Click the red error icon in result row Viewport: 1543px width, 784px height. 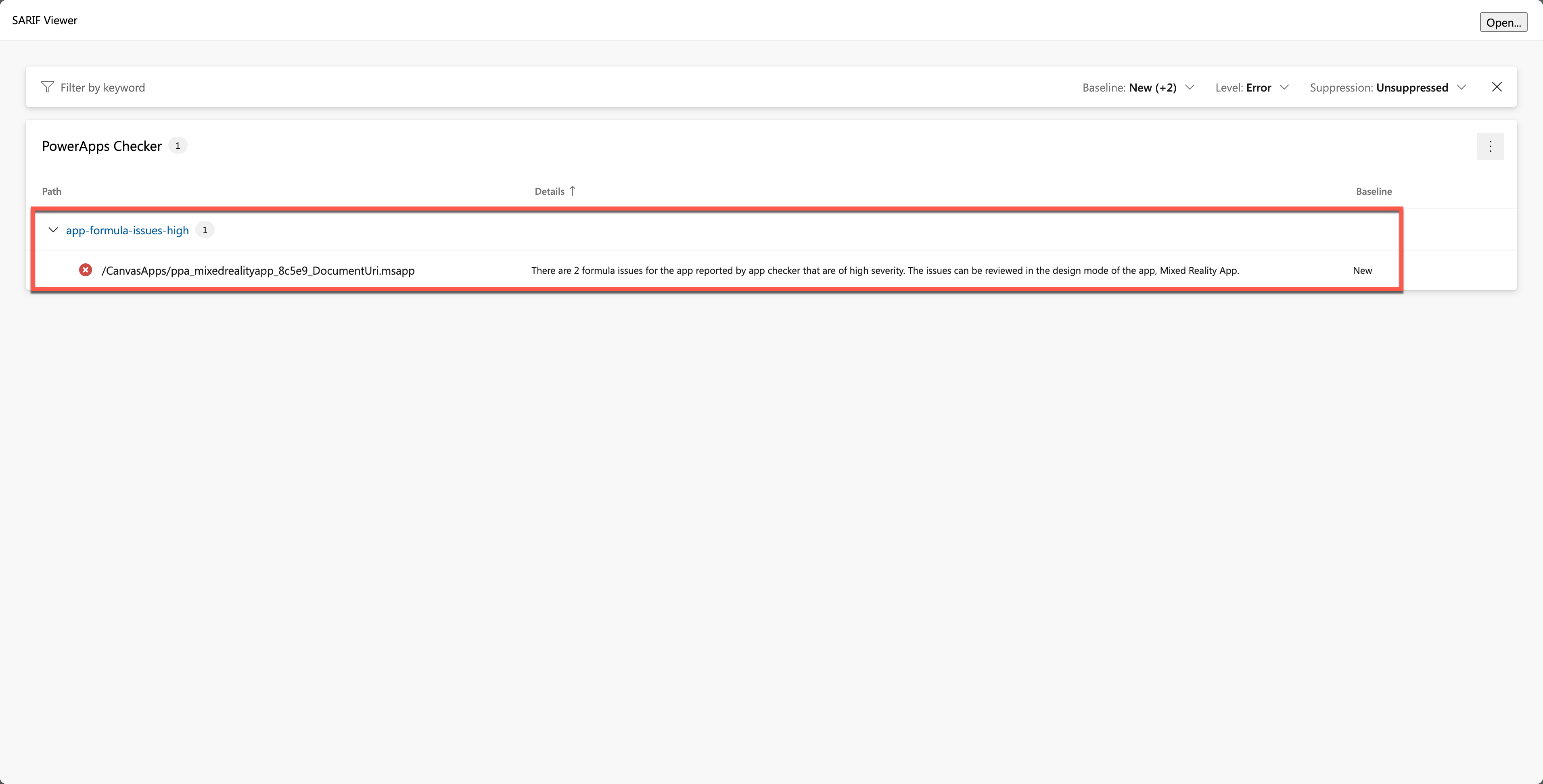(x=86, y=270)
